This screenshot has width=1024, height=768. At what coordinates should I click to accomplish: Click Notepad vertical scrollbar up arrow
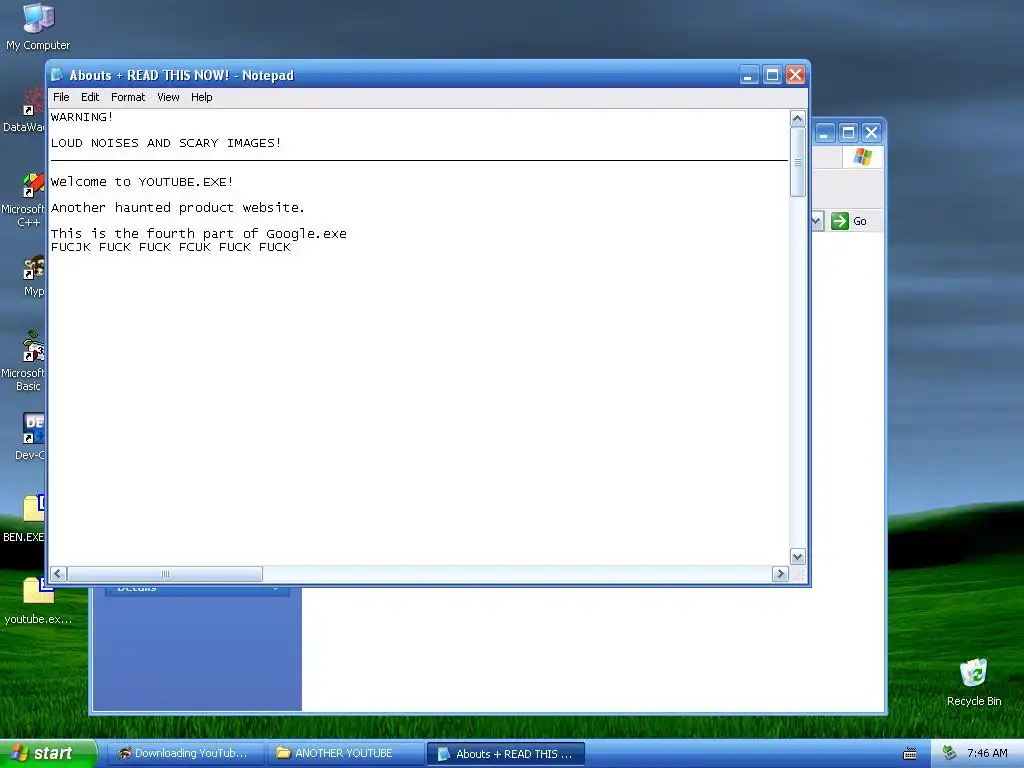pyautogui.click(x=797, y=118)
